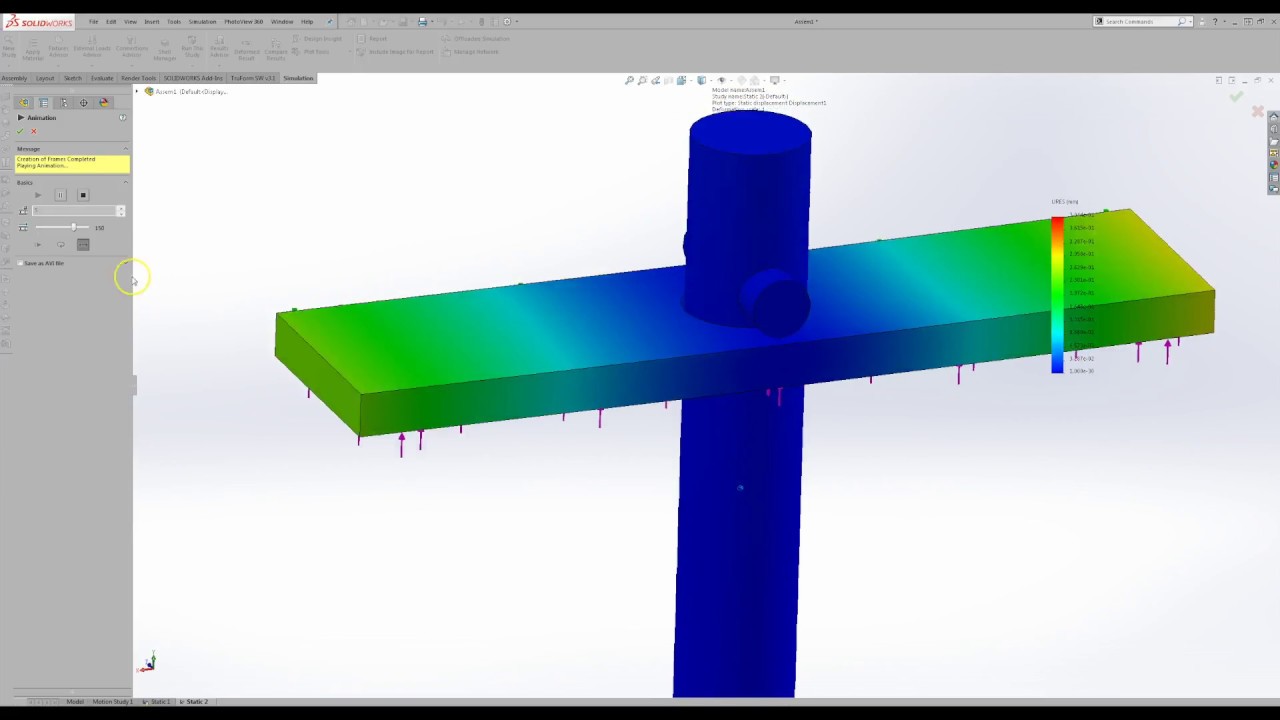Screen dimensions: 1280x720
Task: Open the Tools menu
Action: [x=174, y=21]
